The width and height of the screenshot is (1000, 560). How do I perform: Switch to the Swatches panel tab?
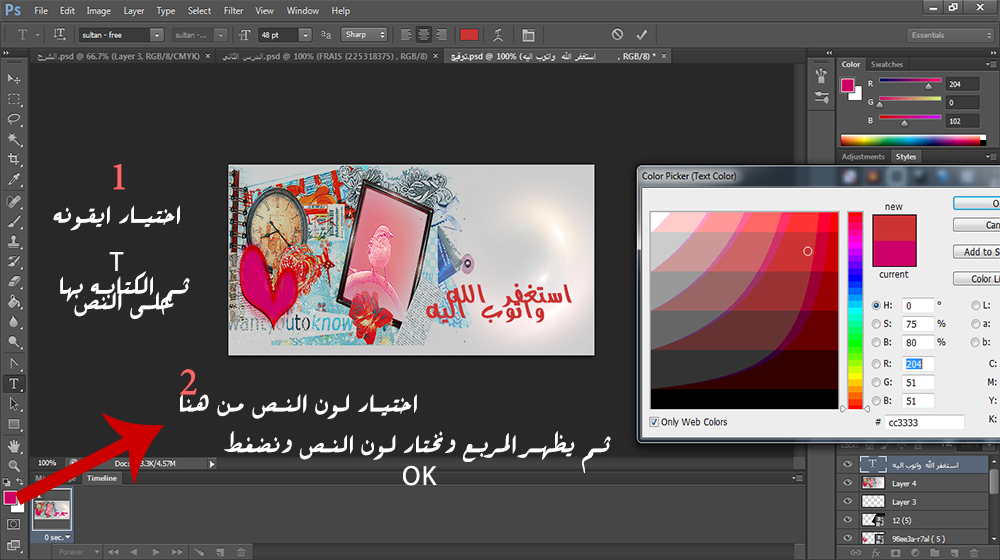click(x=886, y=64)
